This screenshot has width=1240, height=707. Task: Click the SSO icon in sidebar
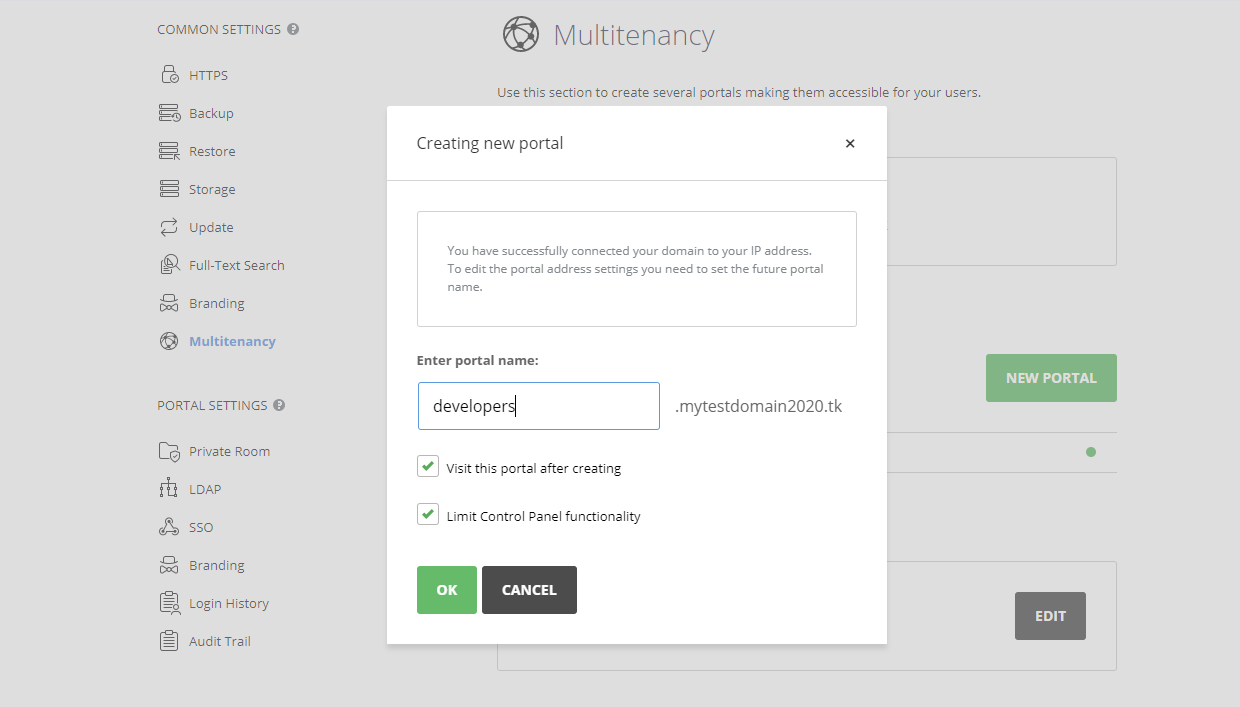click(x=169, y=527)
